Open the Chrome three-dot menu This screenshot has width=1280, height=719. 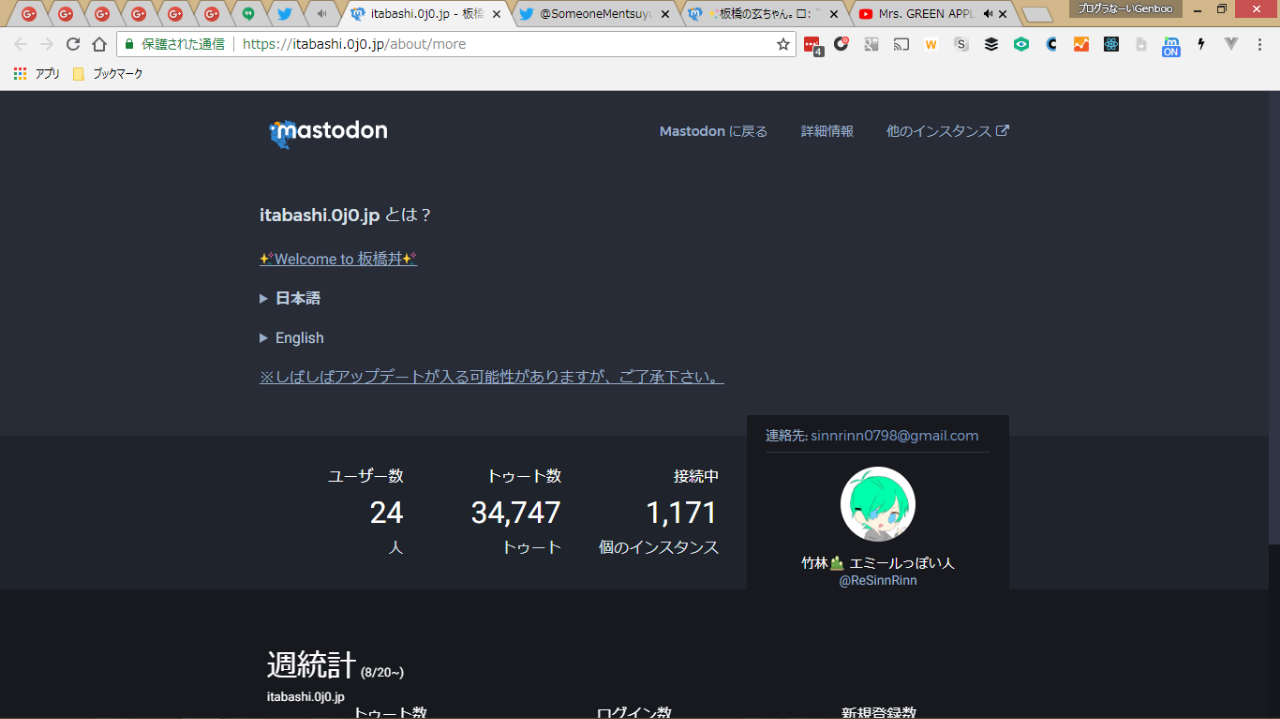1259,44
